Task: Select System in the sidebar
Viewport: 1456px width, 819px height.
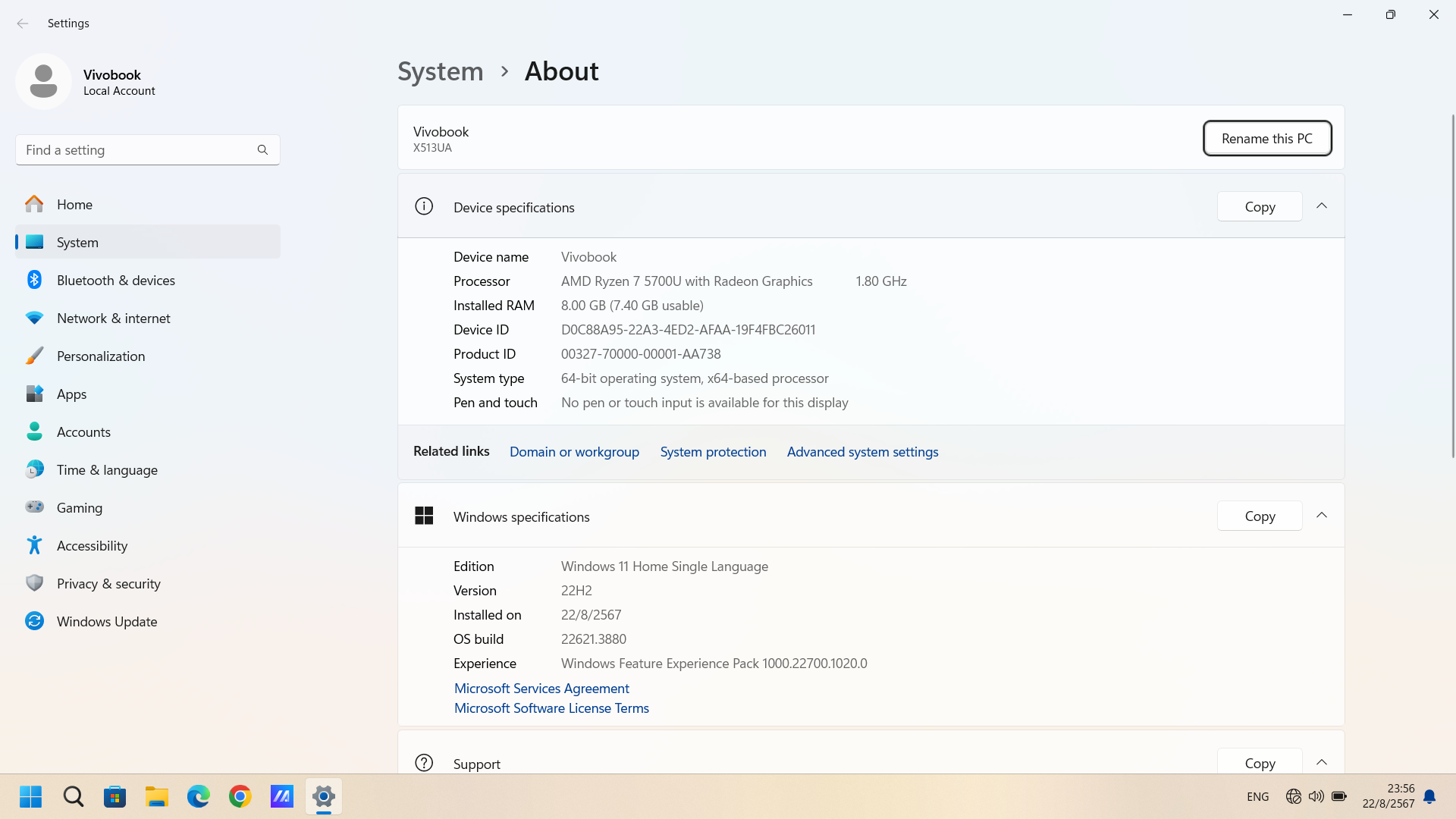Action: [x=148, y=242]
